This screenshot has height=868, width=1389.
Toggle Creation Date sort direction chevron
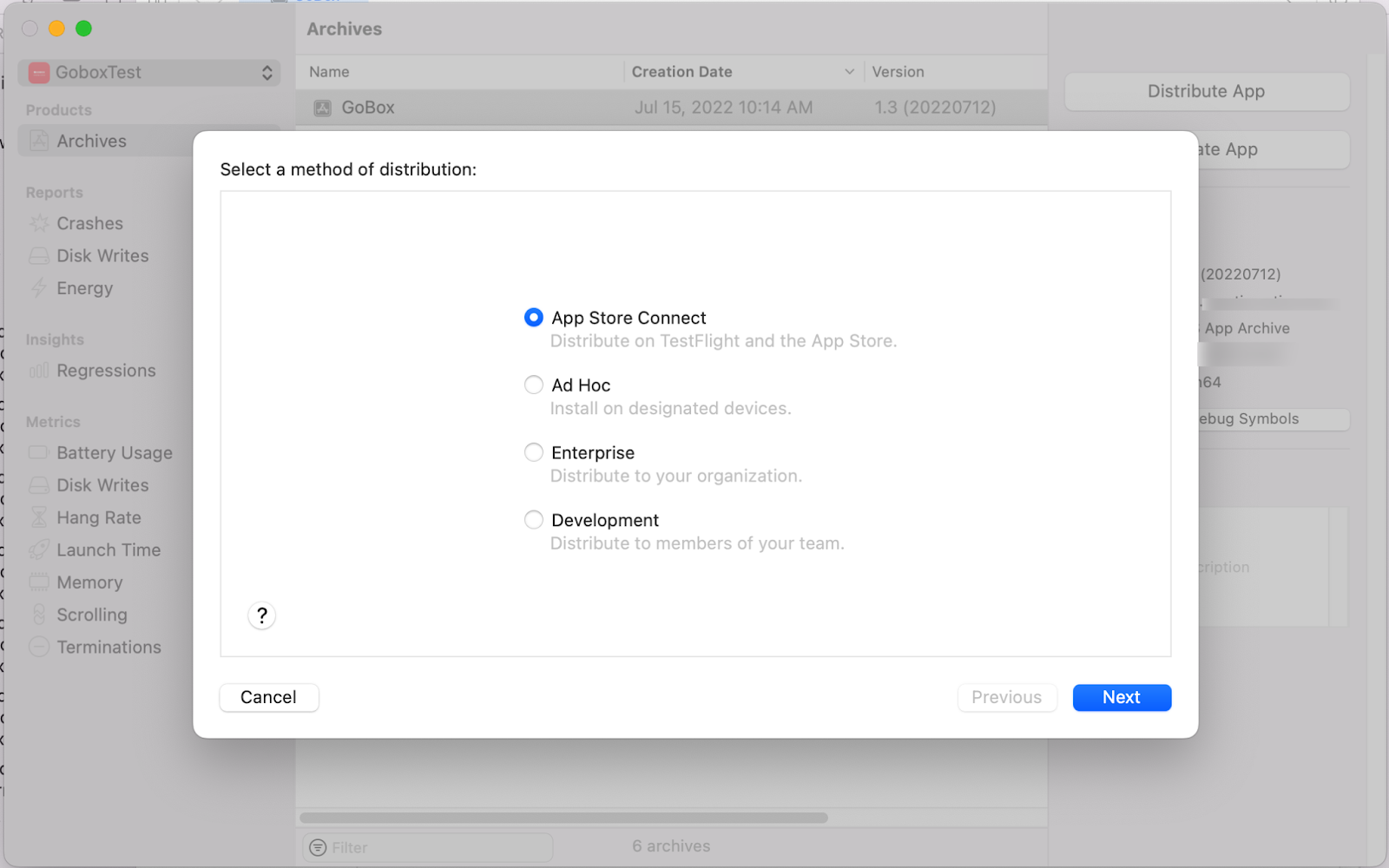[x=849, y=72]
